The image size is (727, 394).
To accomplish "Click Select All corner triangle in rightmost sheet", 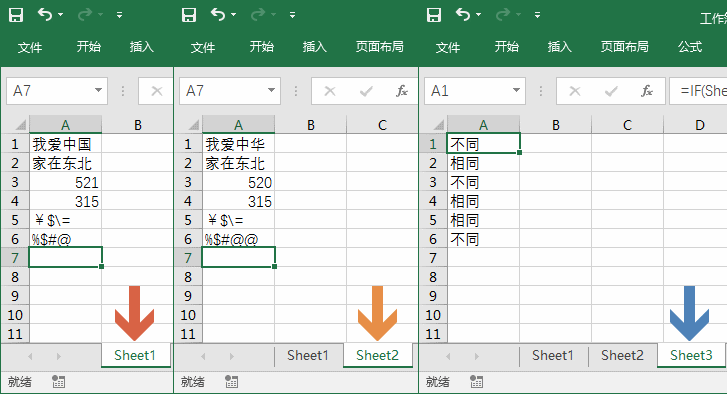I will (x=438, y=125).
